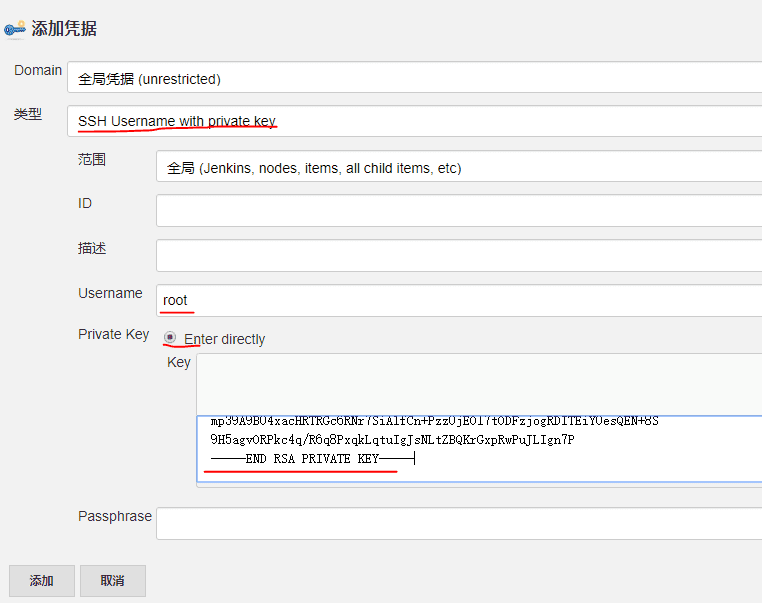The image size is (762, 603).
Task: Focus the Passphrase input field
Action: [x=459, y=523]
